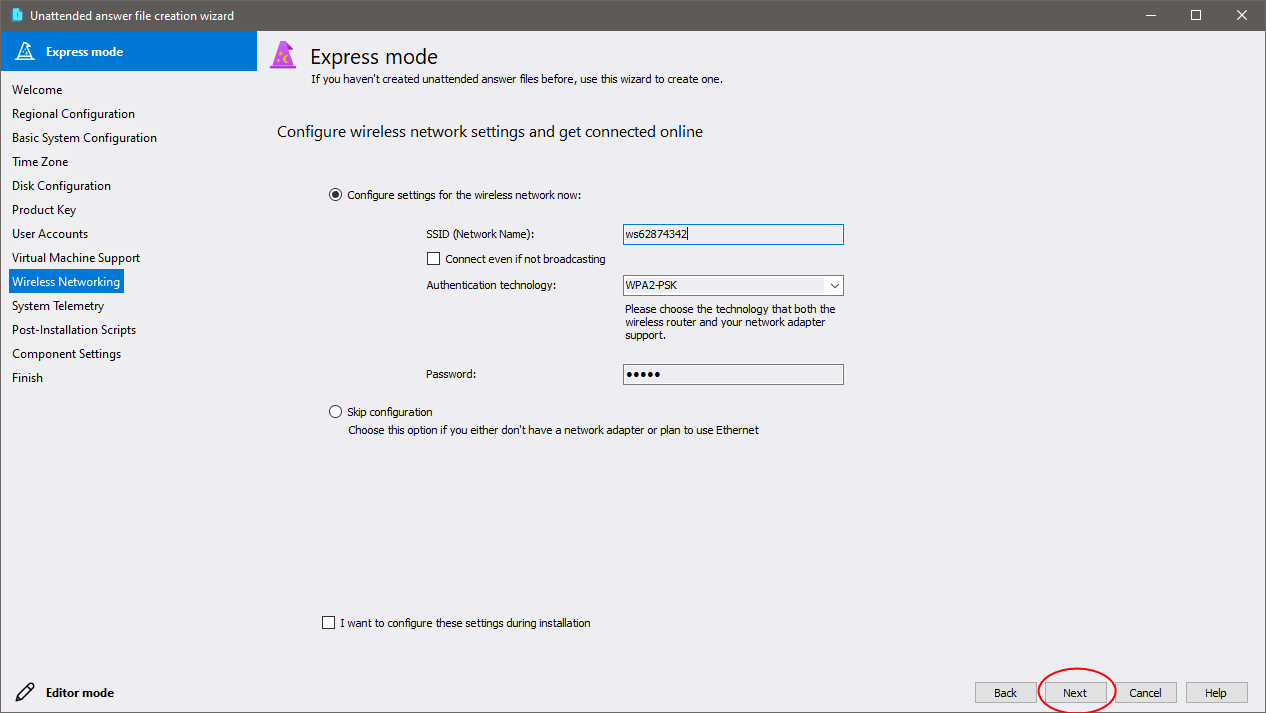Viewport: 1266px width, 713px height.
Task: Select the Express mode header tab
Action: pos(129,51)
